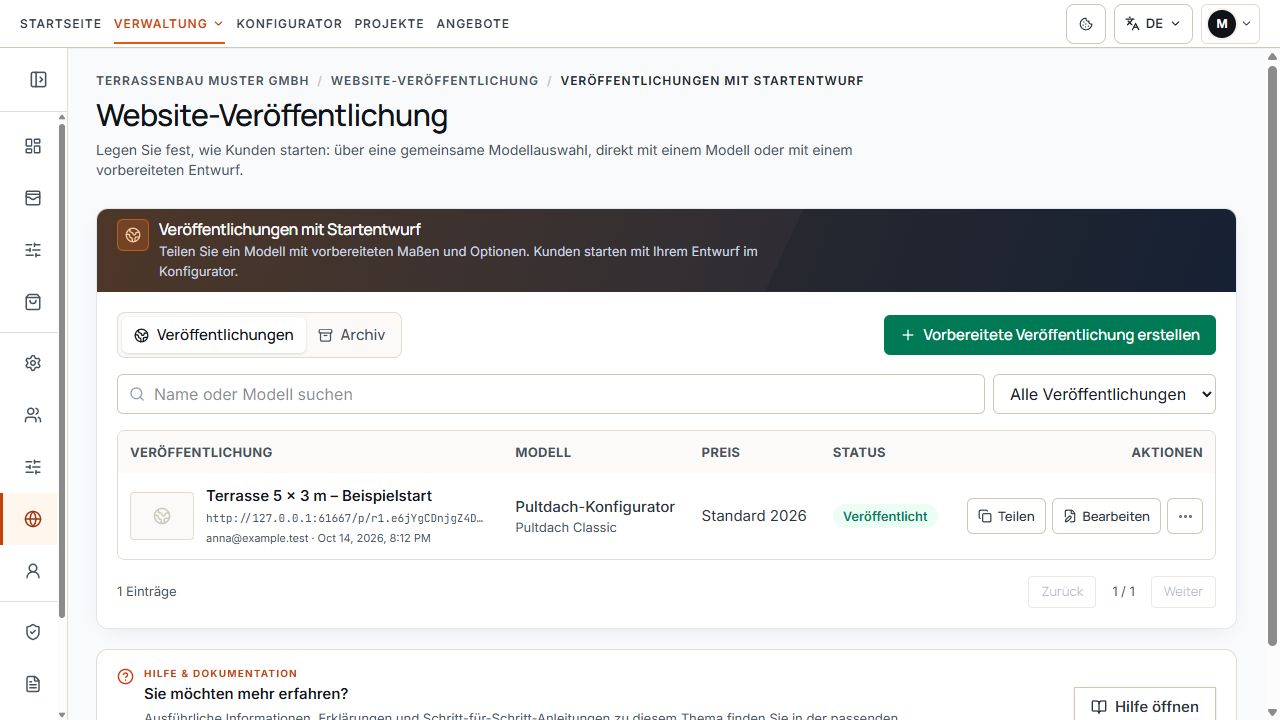1280x720 pixels.
Task: Click the Pultdach-Konfigurator model name
Action: [595, 506]
